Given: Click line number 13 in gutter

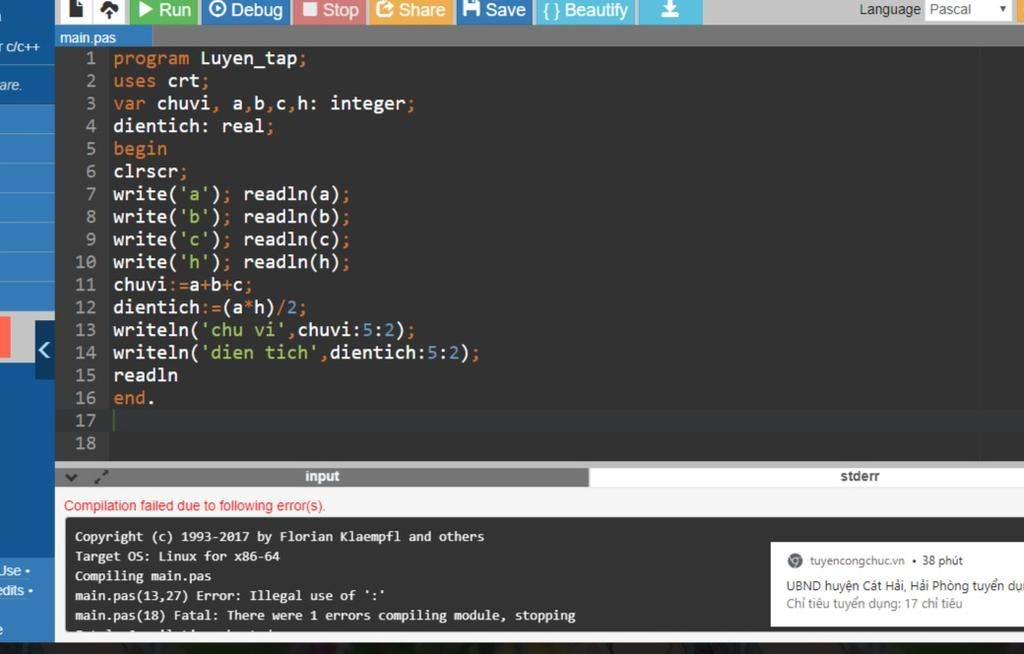Looking at the screenshot, I should point(85,330).
